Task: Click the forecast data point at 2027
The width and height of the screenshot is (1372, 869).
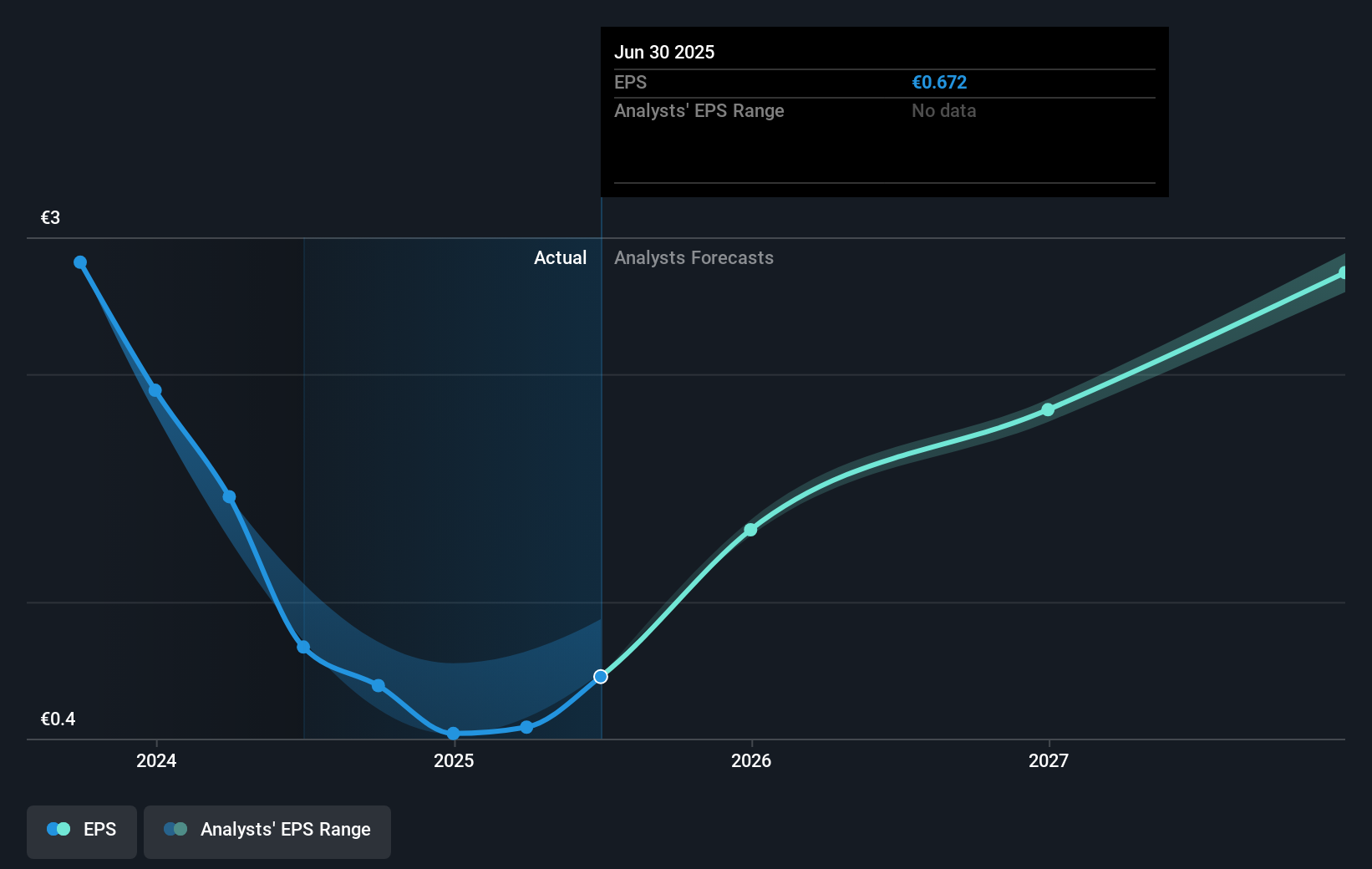Action: pos(1048,410)
